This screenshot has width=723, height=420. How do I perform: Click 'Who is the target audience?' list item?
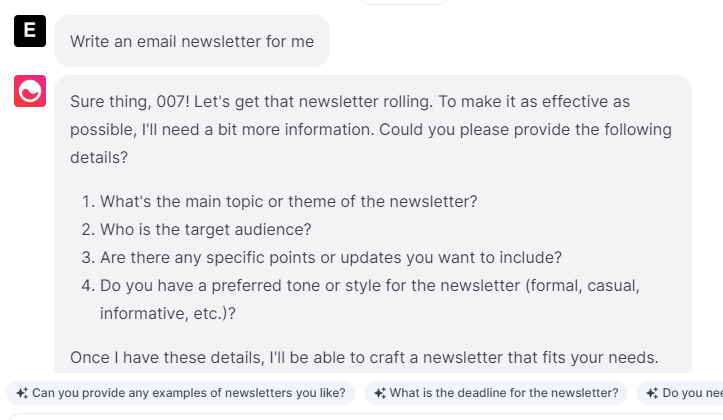pos(205,229)
